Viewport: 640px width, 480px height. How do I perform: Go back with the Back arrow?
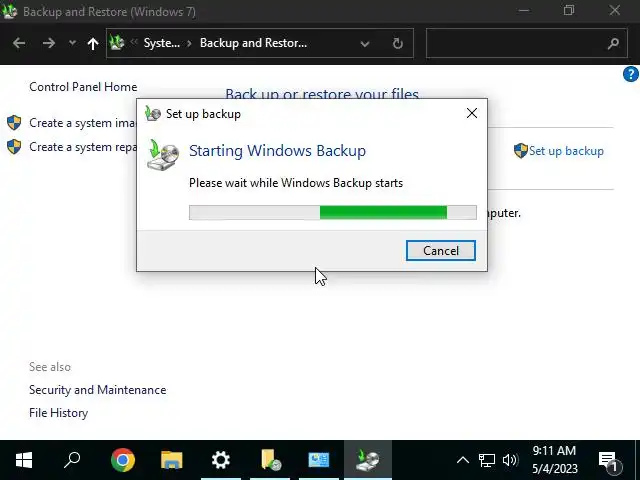coord(19,43)
